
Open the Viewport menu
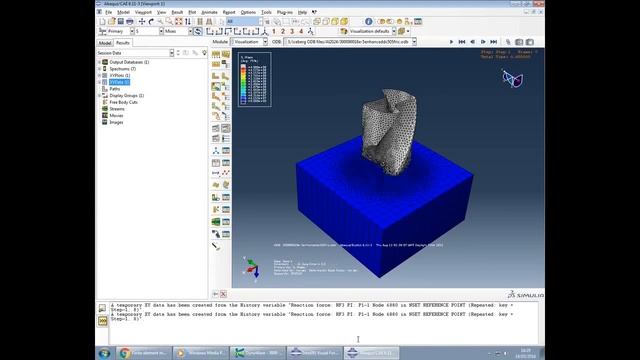tap(143, 13)
